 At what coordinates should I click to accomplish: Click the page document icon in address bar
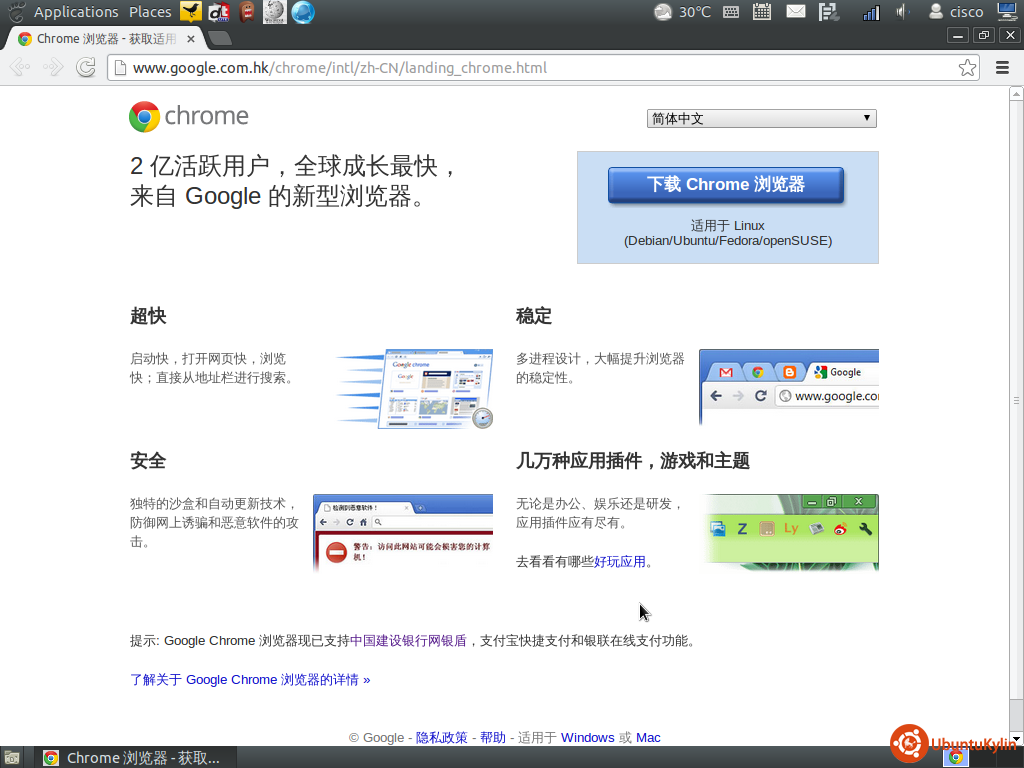(x=120, y=67)
